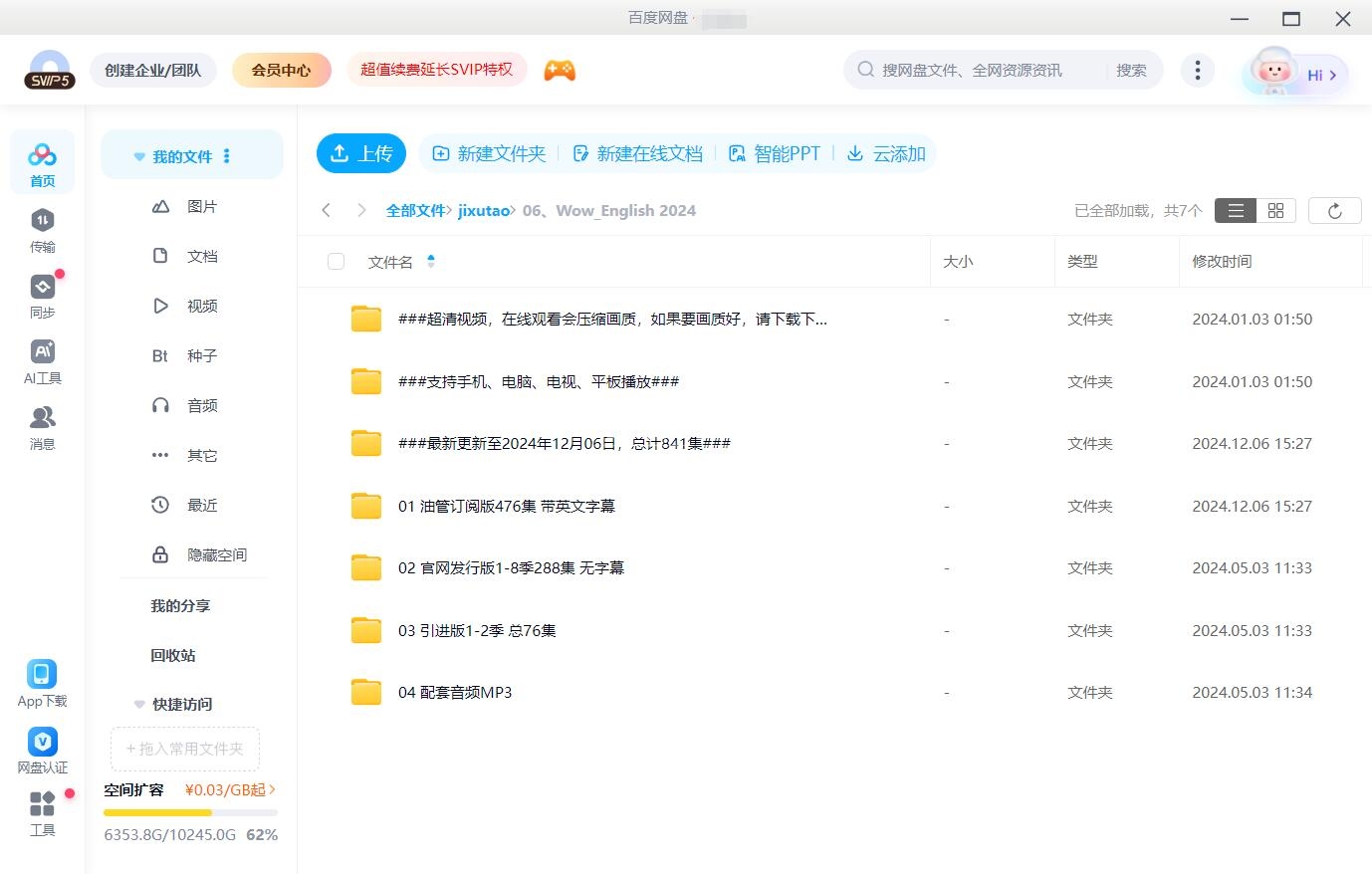Go back with the left arrow
This screenshot has width=1372, height=874.
point(326,210)
